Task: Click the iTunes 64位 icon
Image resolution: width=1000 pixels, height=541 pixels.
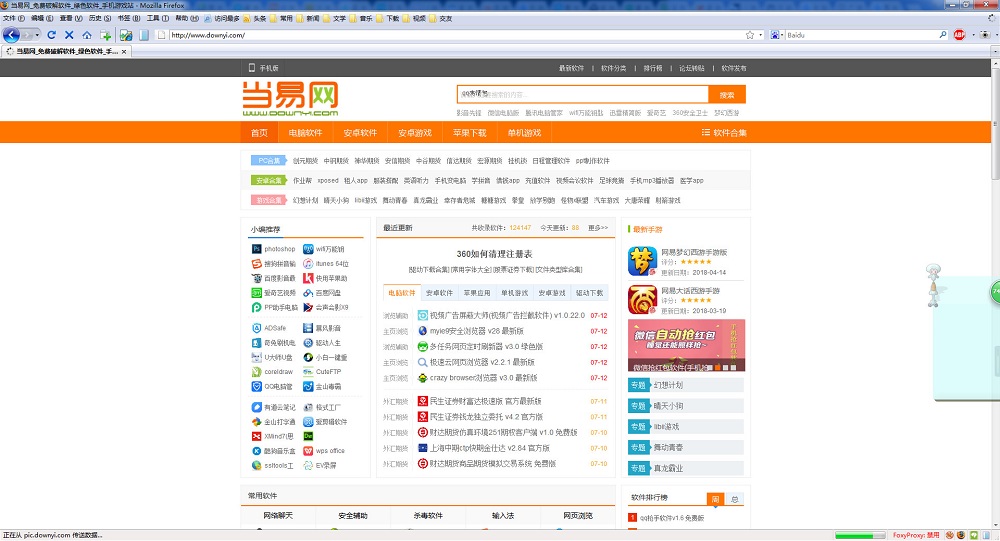Action: pyautogui.click(x=308, y=264)
